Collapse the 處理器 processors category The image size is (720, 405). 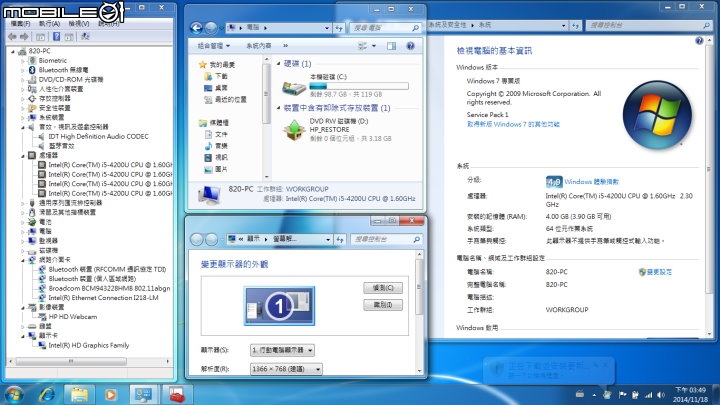(22, 156)
